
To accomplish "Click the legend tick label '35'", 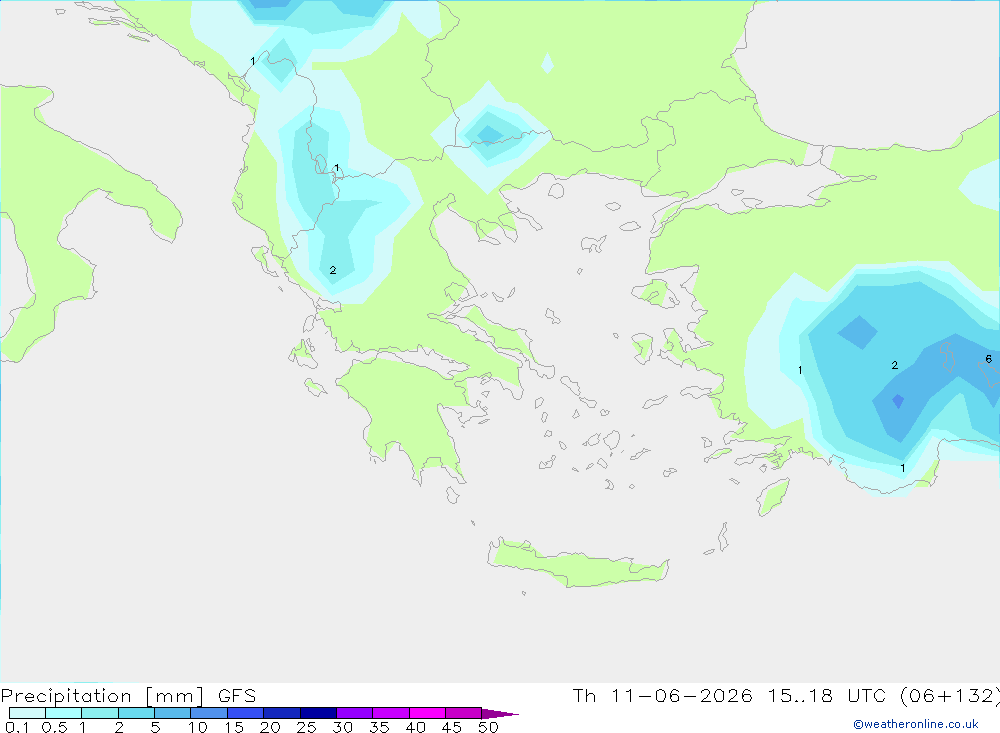I will coord(379,727).
